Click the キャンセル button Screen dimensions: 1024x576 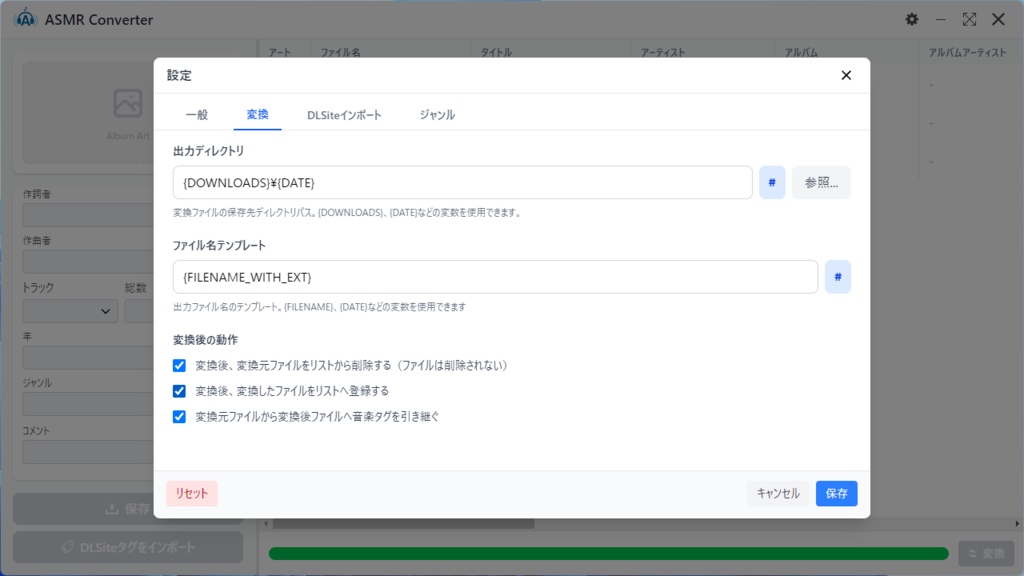pyautogui.click(x=778, y=493)
